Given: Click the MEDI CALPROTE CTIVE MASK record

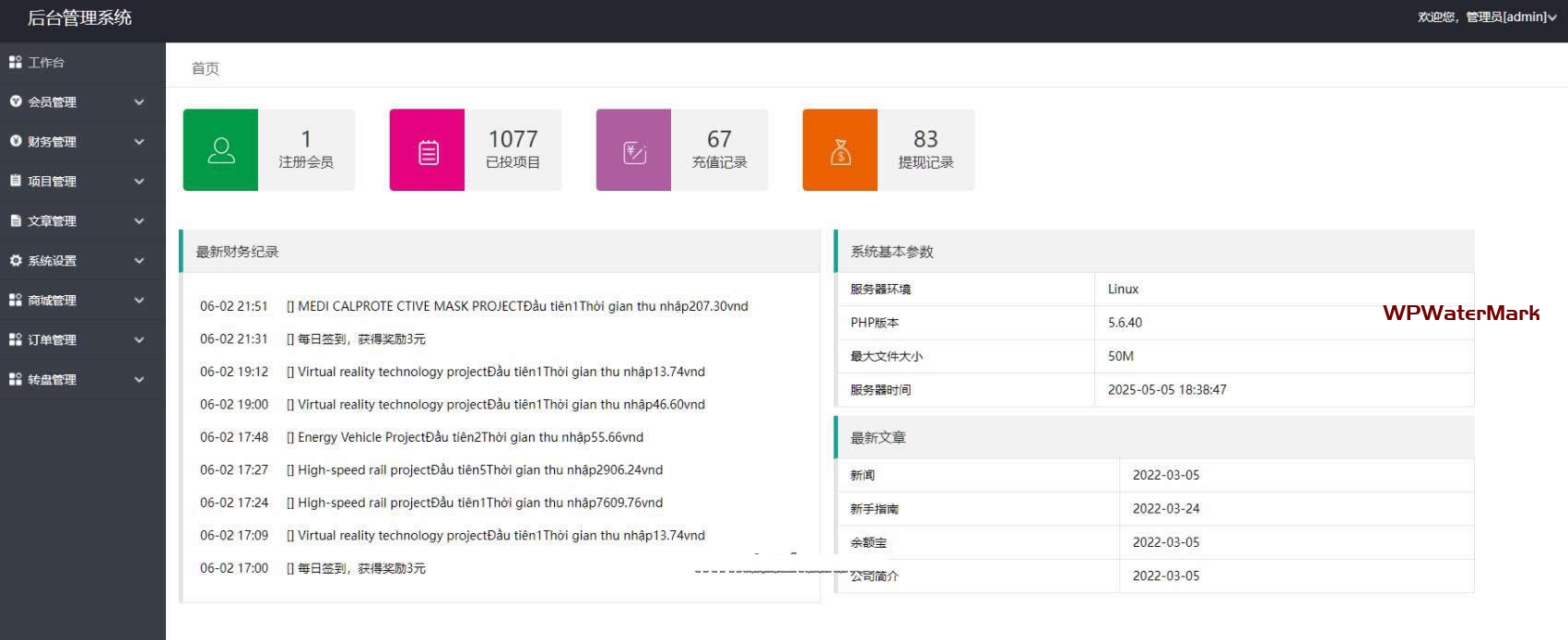Looking at the screenshot, I should point(522,306).
